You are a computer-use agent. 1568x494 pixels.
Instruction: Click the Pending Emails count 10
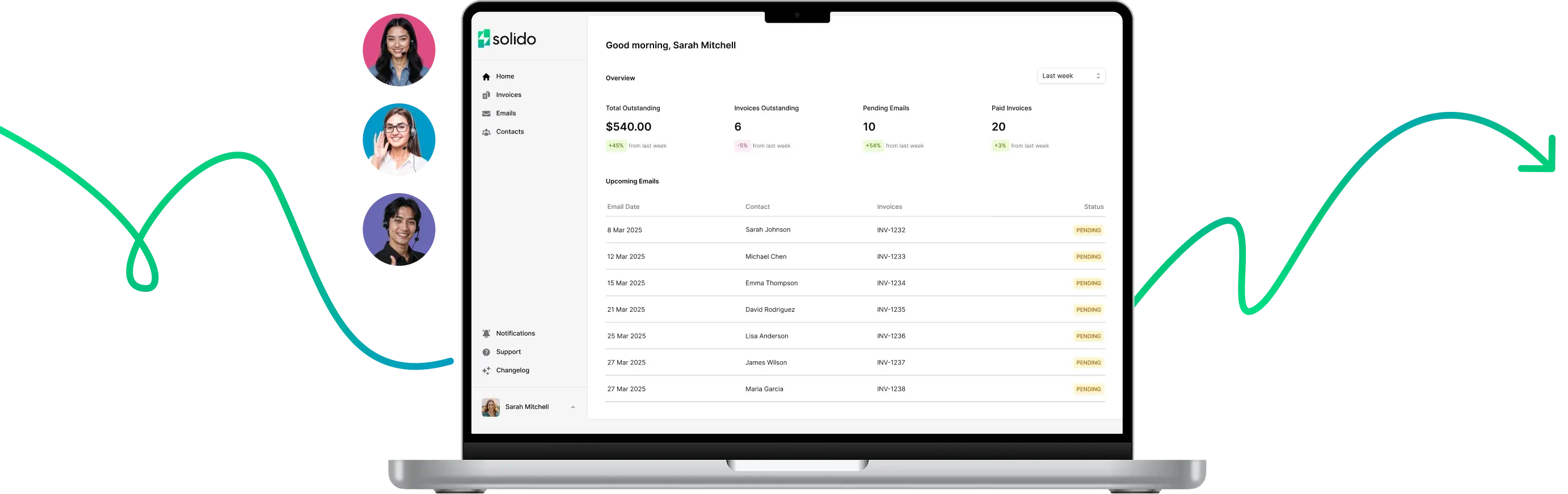(869, 127)
